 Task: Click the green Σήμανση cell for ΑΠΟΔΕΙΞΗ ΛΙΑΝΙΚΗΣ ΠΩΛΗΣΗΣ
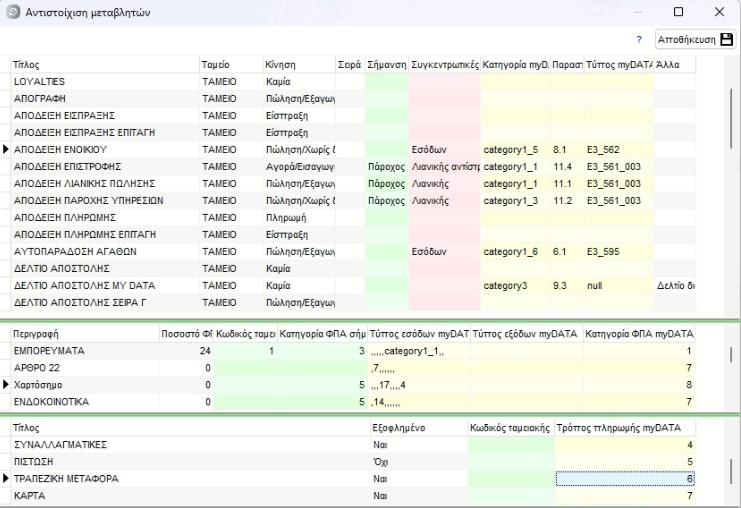point(386,183)
